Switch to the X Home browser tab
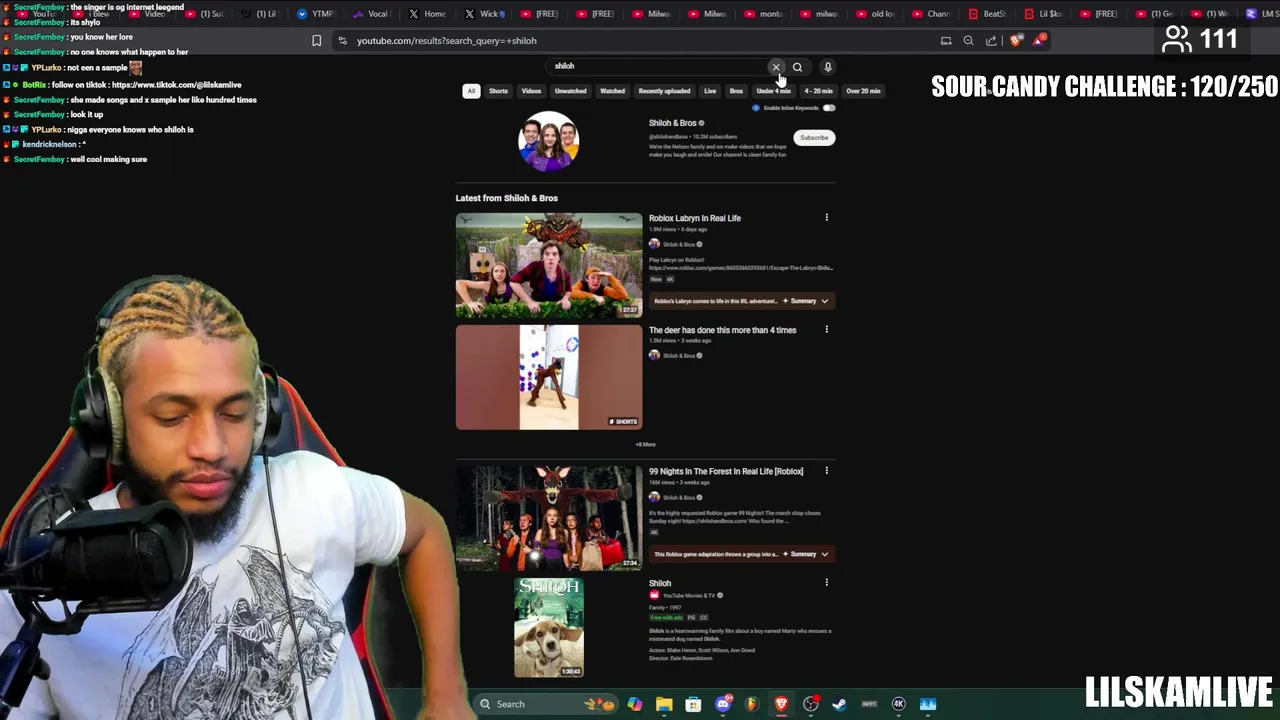The width and height of the screenshot is (1280, 720). tap(428, 14)
